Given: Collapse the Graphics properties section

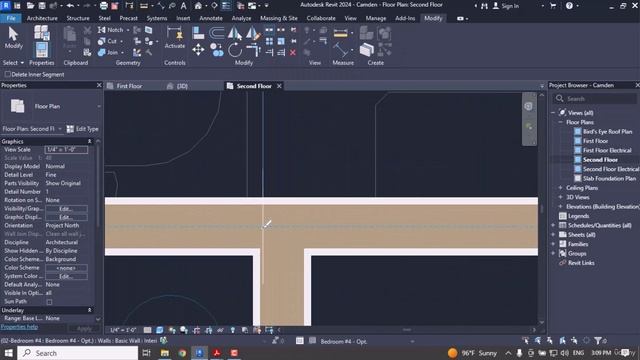Looking at the screenshot, I should [x=89, y=141].
